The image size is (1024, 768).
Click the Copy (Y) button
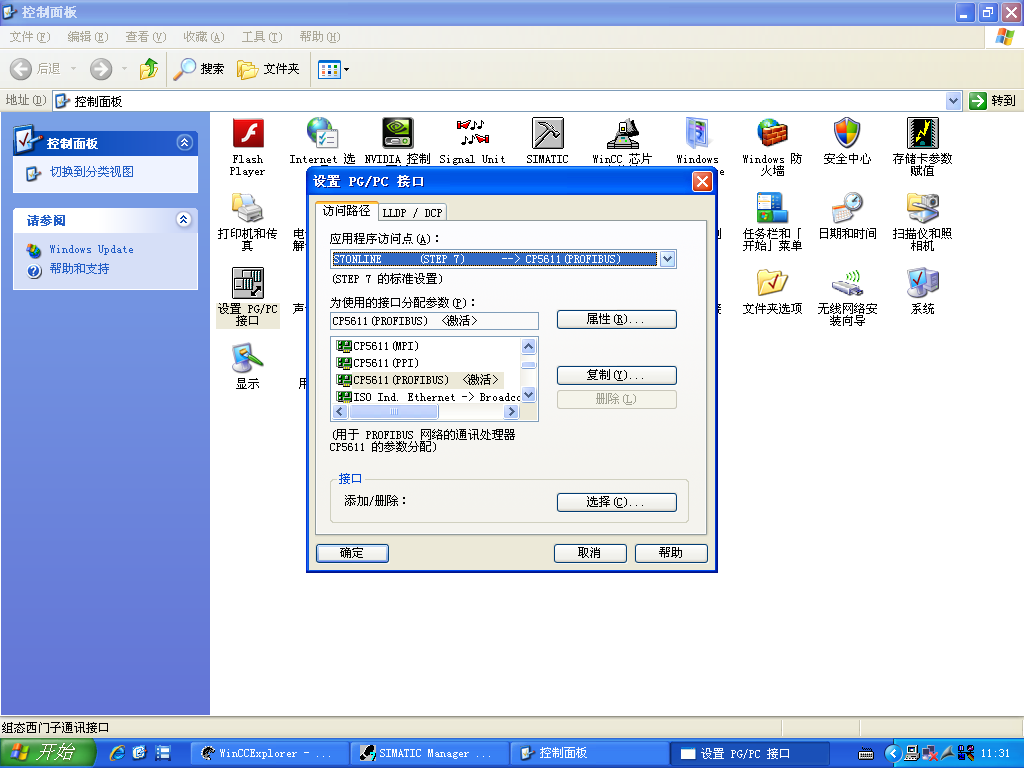(616, 376)
